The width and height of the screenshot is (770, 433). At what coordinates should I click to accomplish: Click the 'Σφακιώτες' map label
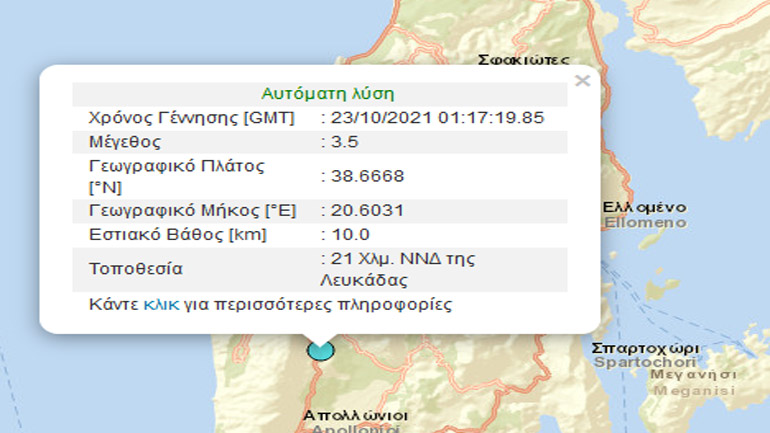tap(523, 60)
